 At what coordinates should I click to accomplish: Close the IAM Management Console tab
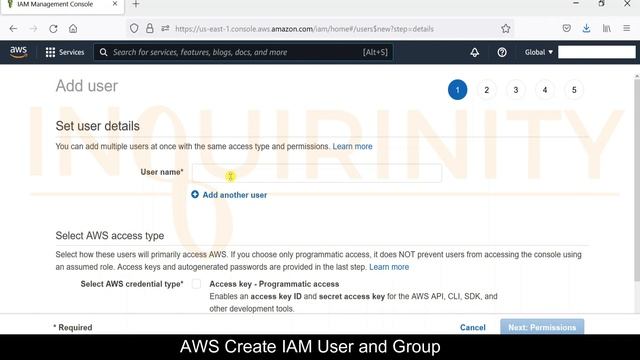[115, 4]
